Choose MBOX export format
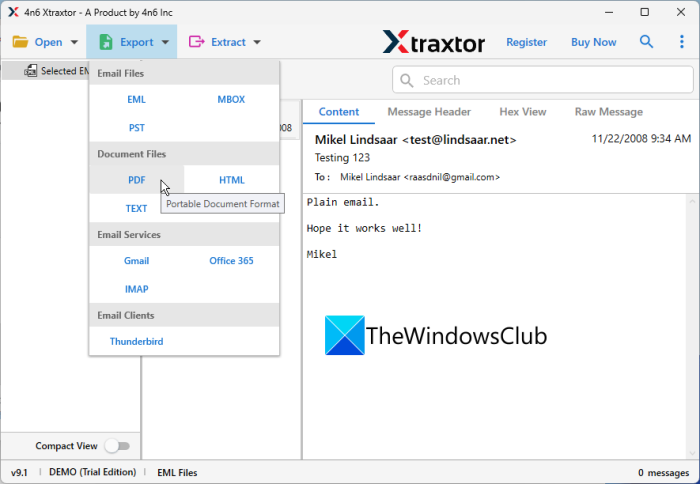 (231, 100)
